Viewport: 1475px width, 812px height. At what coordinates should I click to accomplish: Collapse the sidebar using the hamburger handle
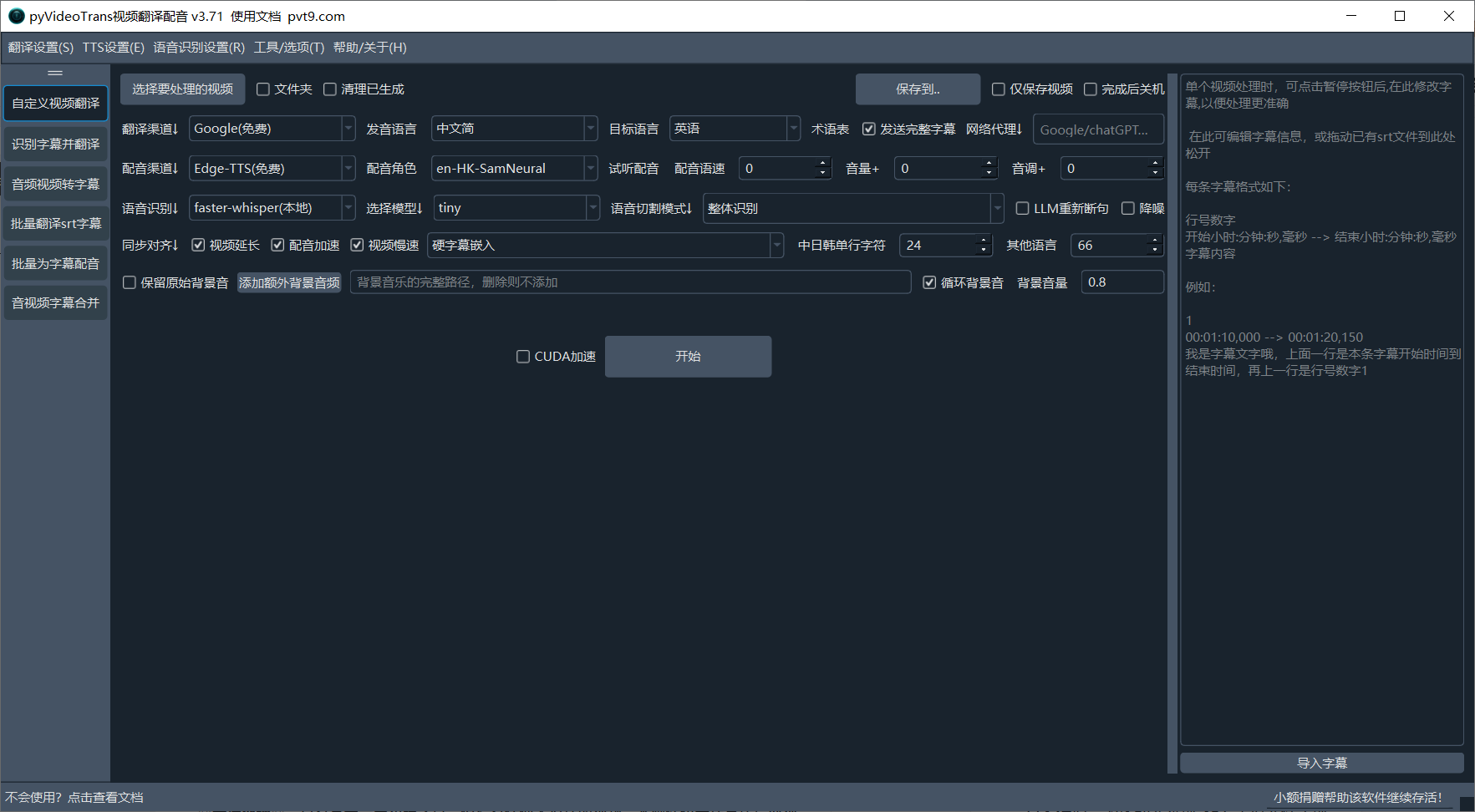coord(55,74)
